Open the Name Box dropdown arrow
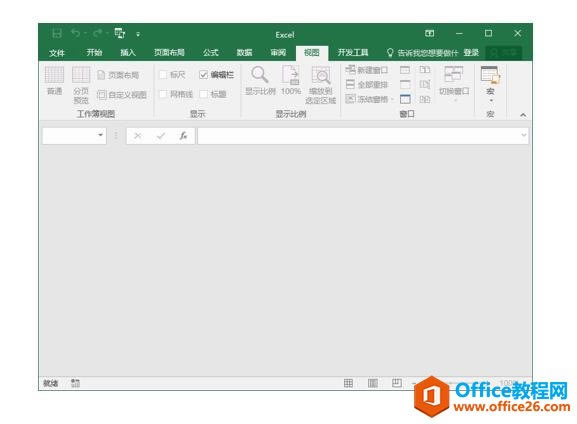Image resolution: width=577 pixels, height=424 pixels. pos(100,135)
